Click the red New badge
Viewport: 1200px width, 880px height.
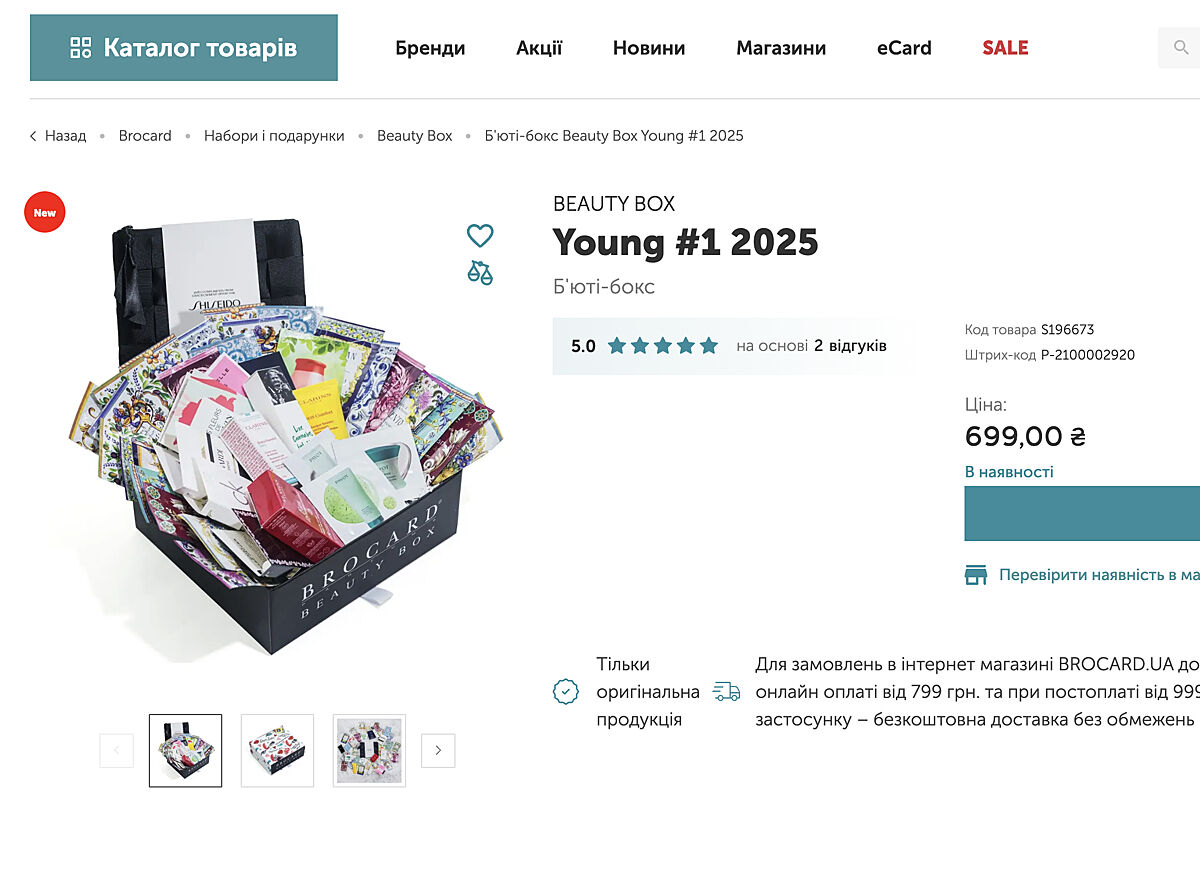click(x=45, y=213)
